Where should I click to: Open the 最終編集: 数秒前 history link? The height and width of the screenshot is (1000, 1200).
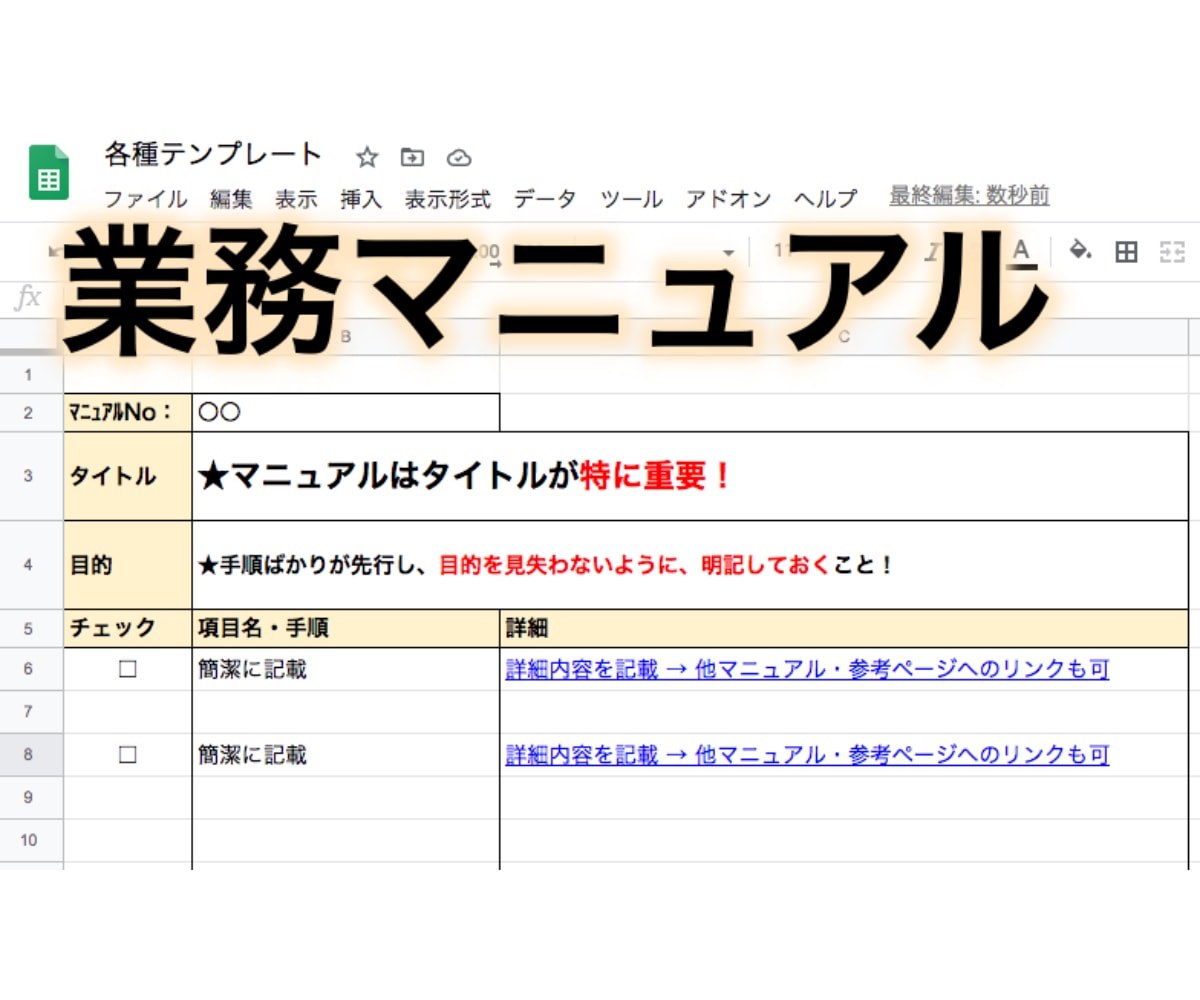click(x=969, y=195)
